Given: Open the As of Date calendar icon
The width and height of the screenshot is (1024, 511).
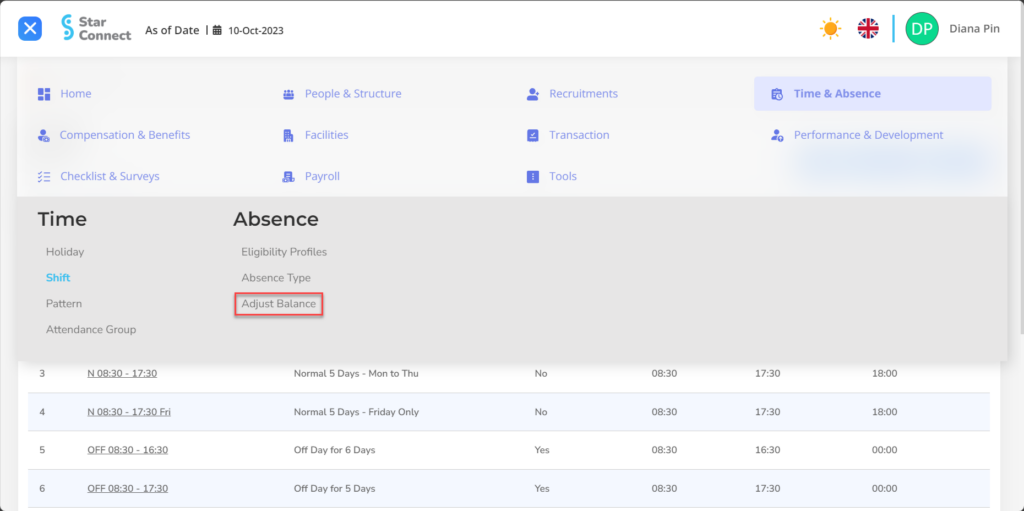Looking at the screenshot, I should pyautogui.click(x=217, y=30).
